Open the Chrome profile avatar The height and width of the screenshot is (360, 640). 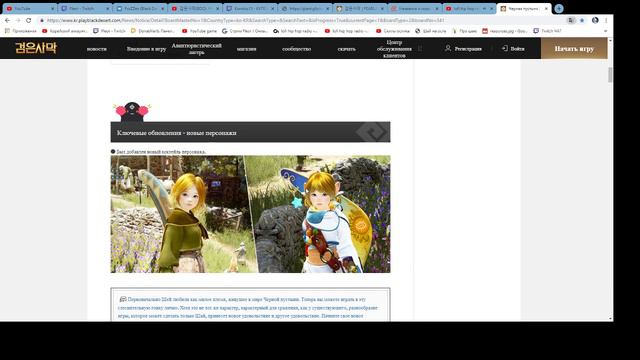pos(595,20)
